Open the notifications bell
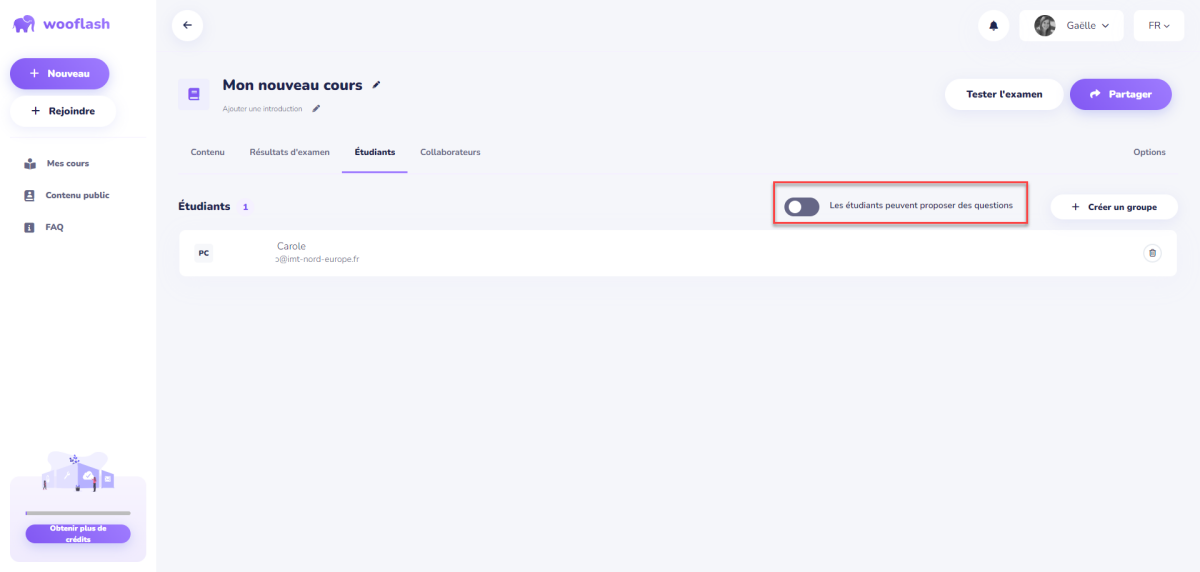 993,26
